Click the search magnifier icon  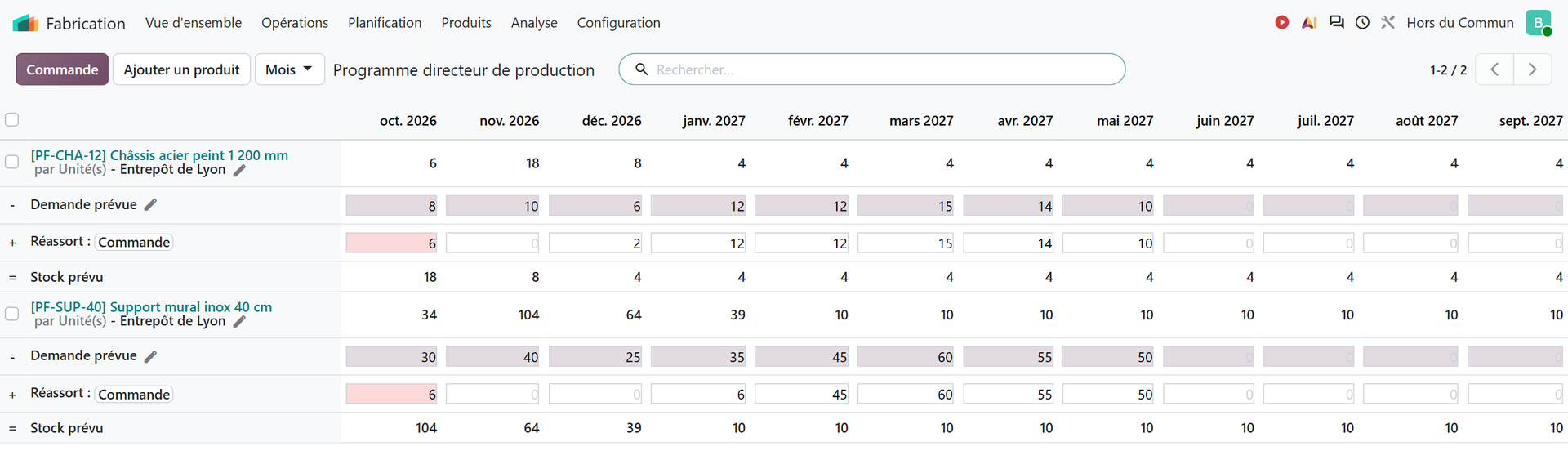point(642,69)
